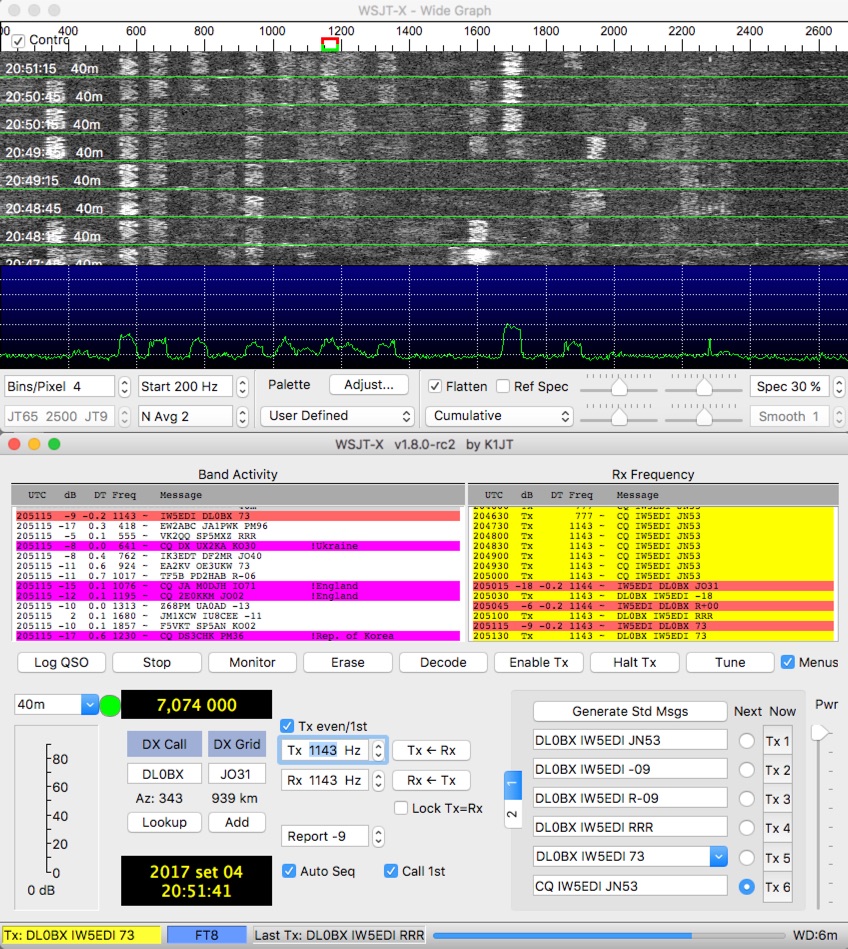Click the Tune button
Viewport: 848px width, 949px height.
[729, 662]
